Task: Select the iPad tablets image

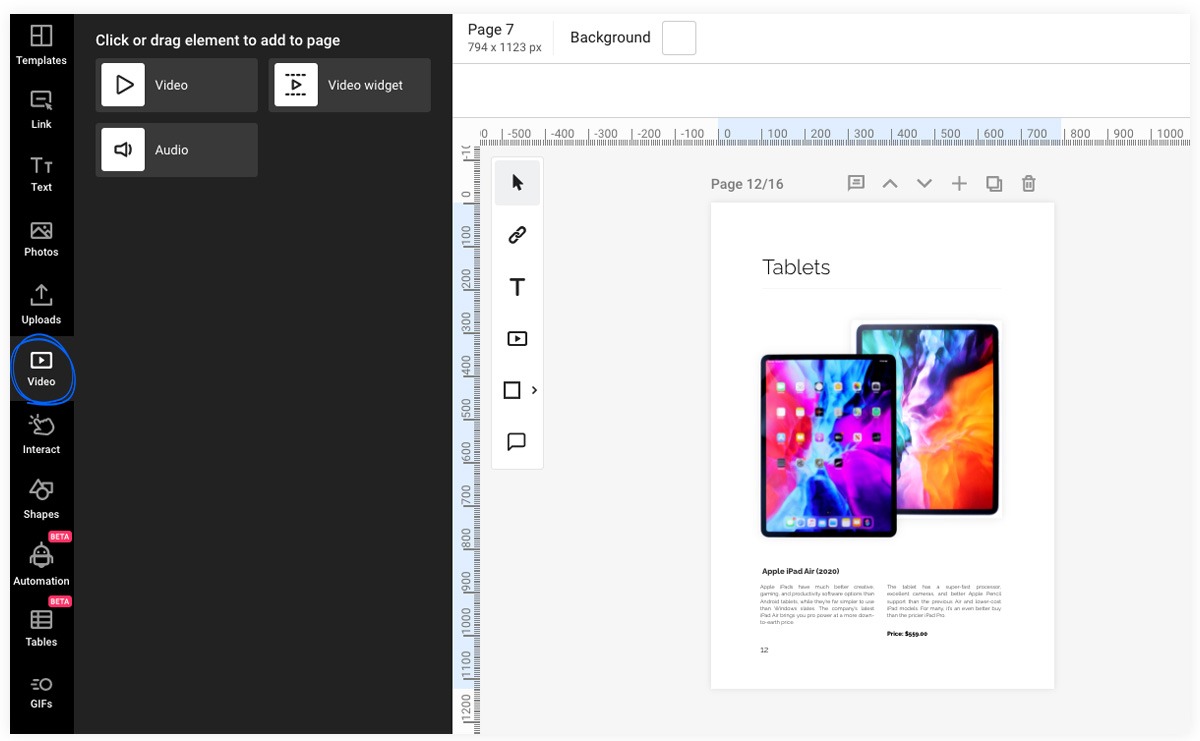Action: (x=881, y=429)
